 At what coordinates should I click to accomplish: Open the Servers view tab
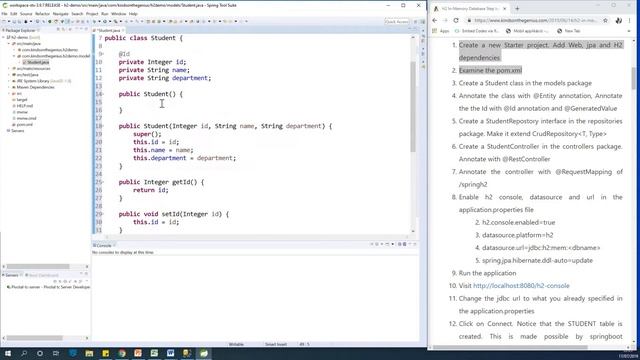11,275
